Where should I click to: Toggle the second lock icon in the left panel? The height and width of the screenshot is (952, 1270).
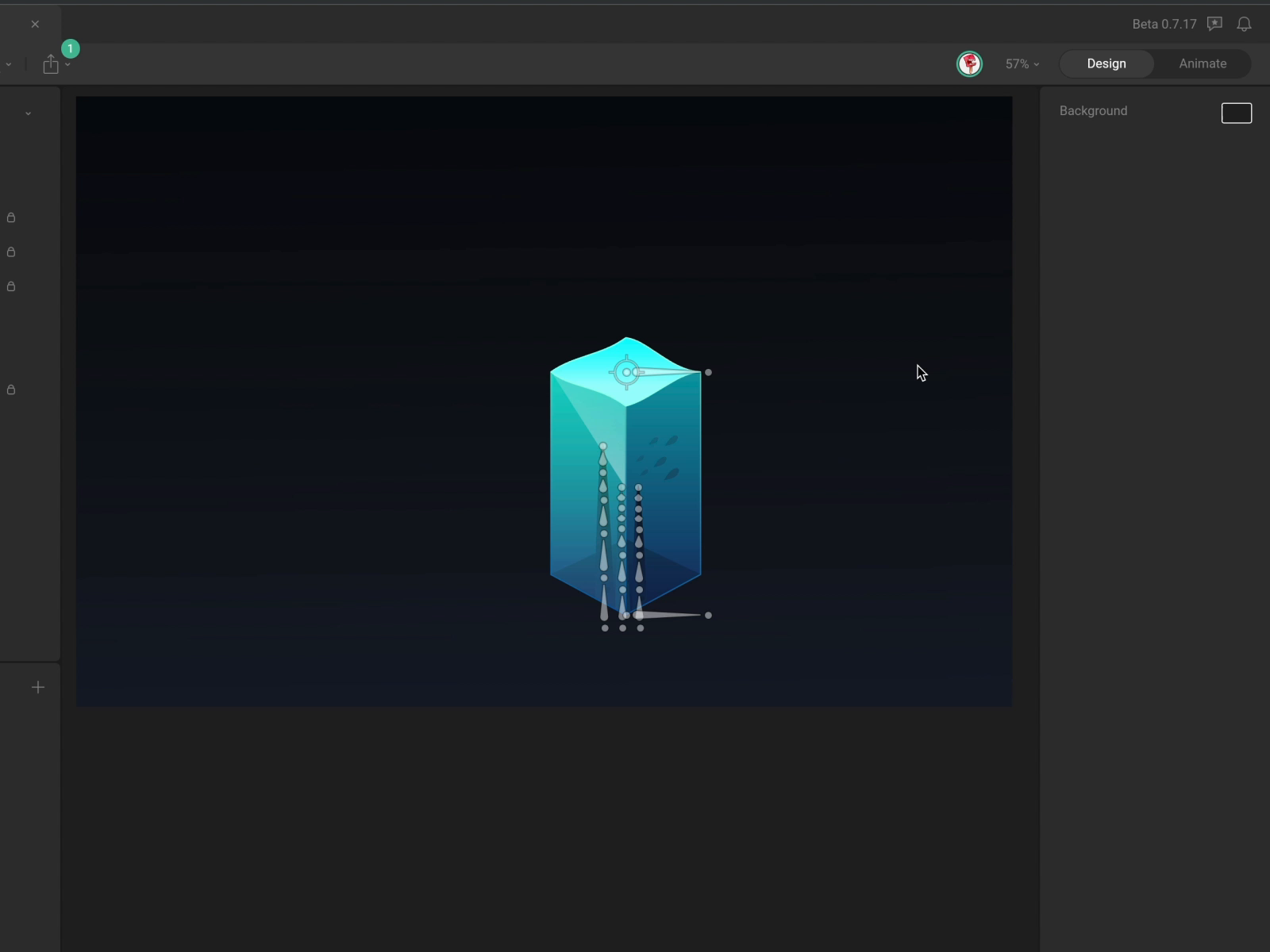(x=11, y=252)
